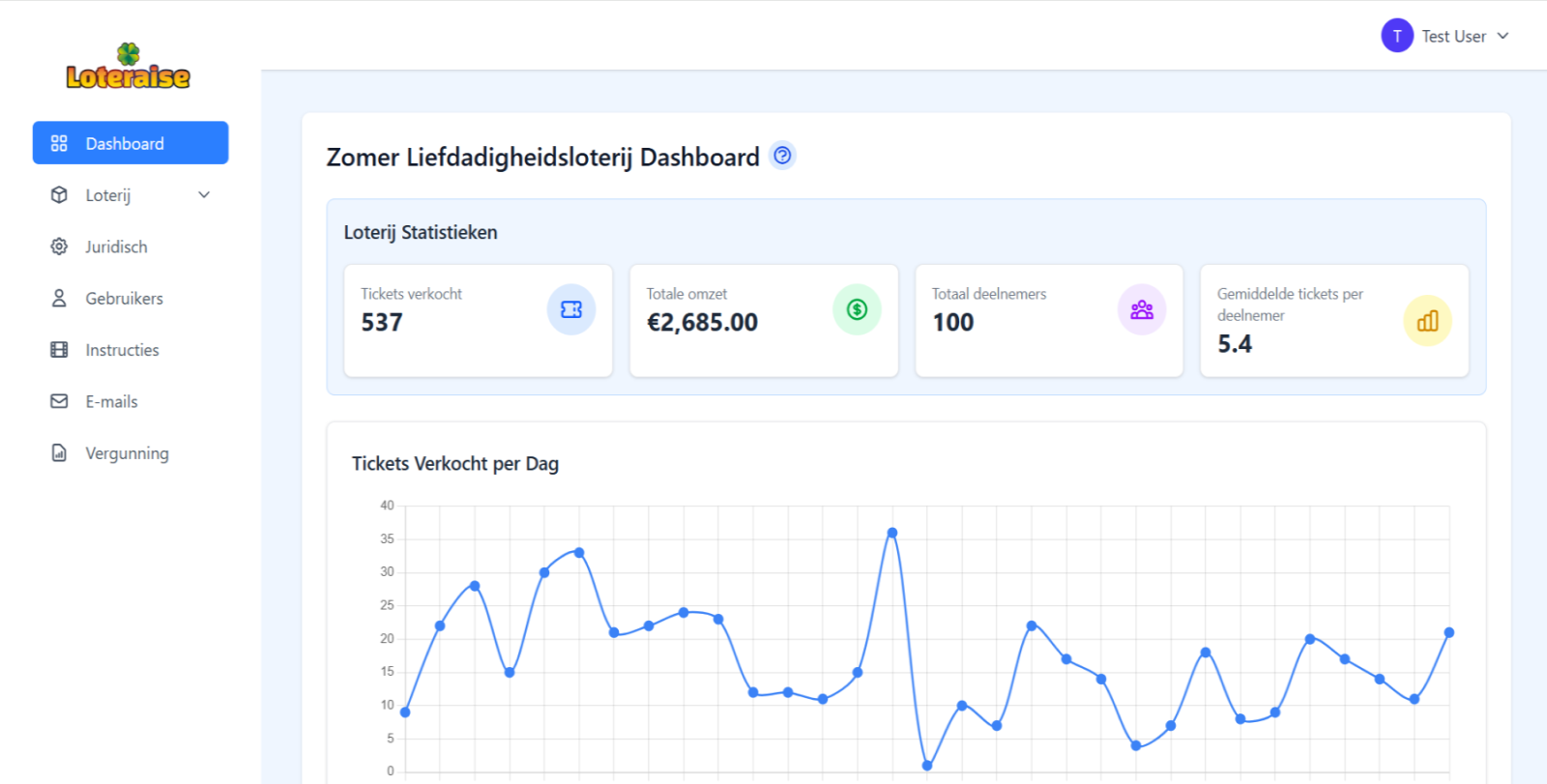Click the highest chart point near 36
Image resolution: width=1547 pixels, height=784 pixels.
tap(892, 533)
